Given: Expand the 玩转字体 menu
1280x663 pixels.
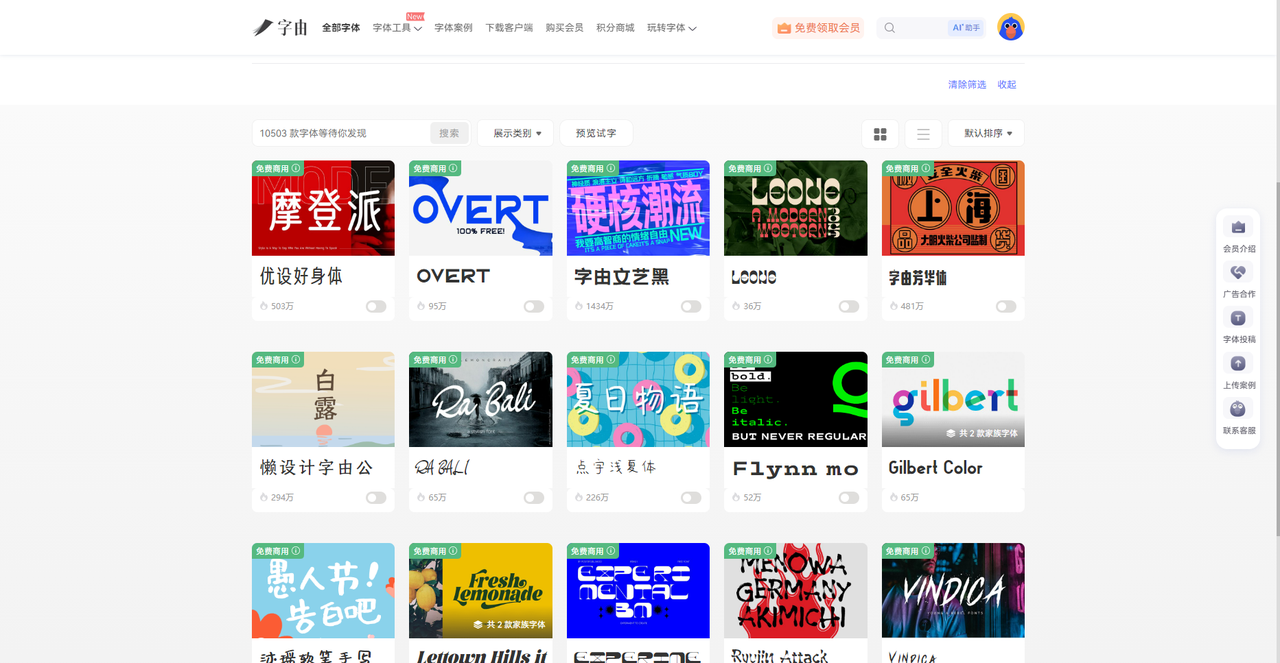Looking at the screenshot, I should point(671,28).
